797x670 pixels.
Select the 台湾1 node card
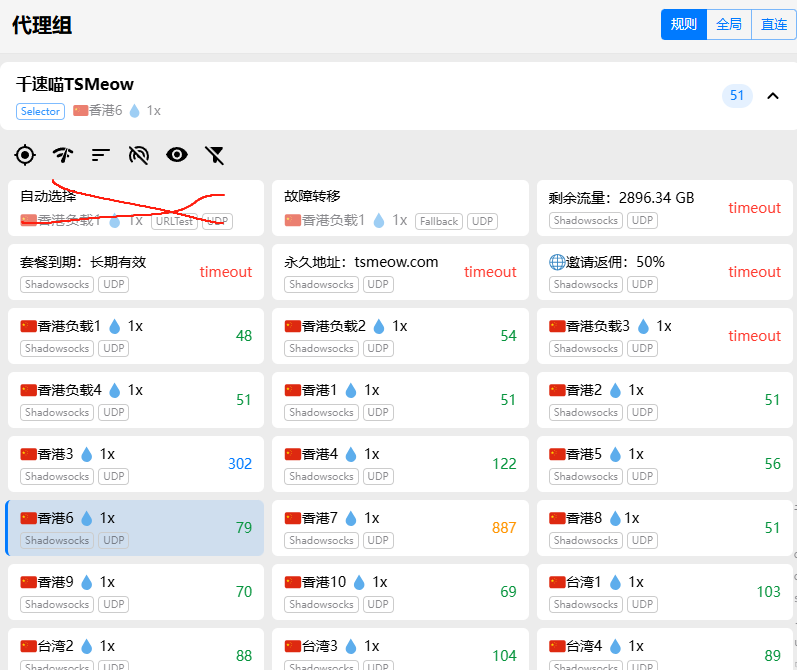pyautogui.click(x=665, y=592)
